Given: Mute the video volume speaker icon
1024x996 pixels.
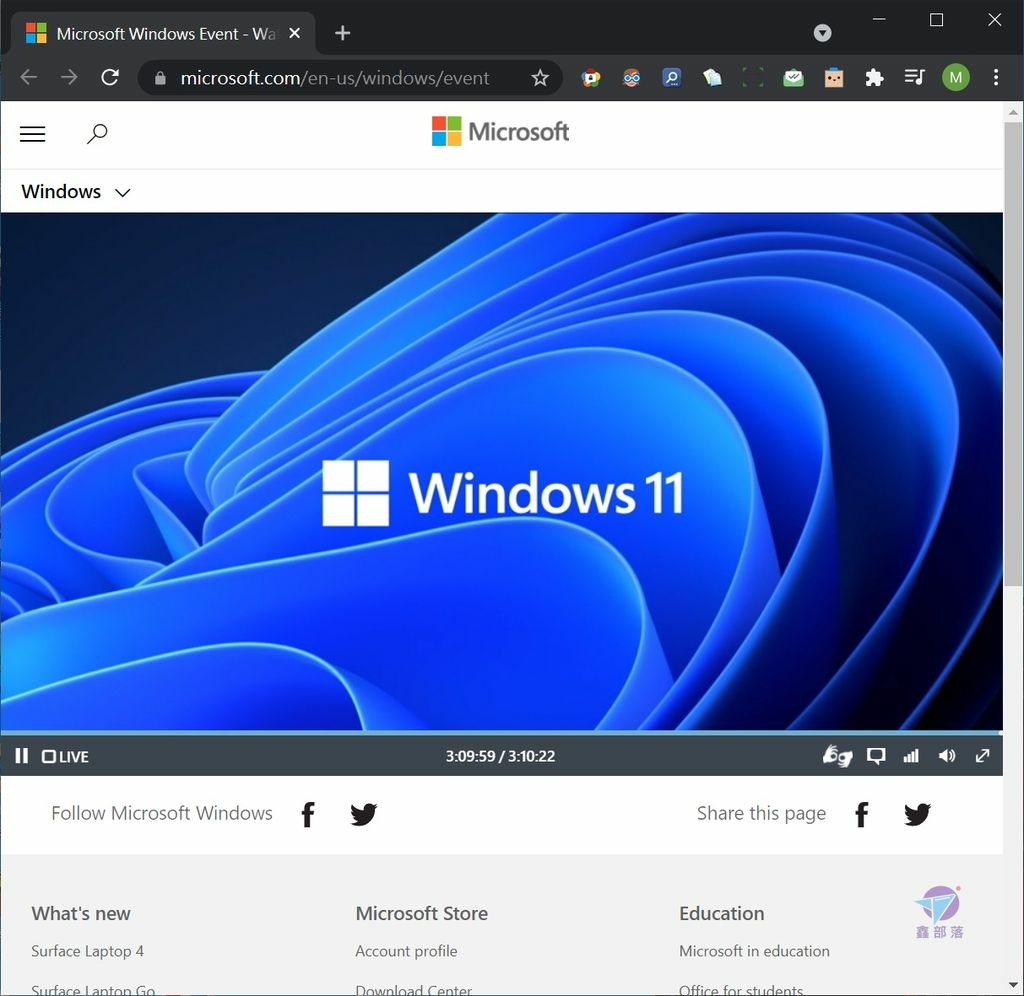Looking at the screenshot, I should click(x=947, y=756).
